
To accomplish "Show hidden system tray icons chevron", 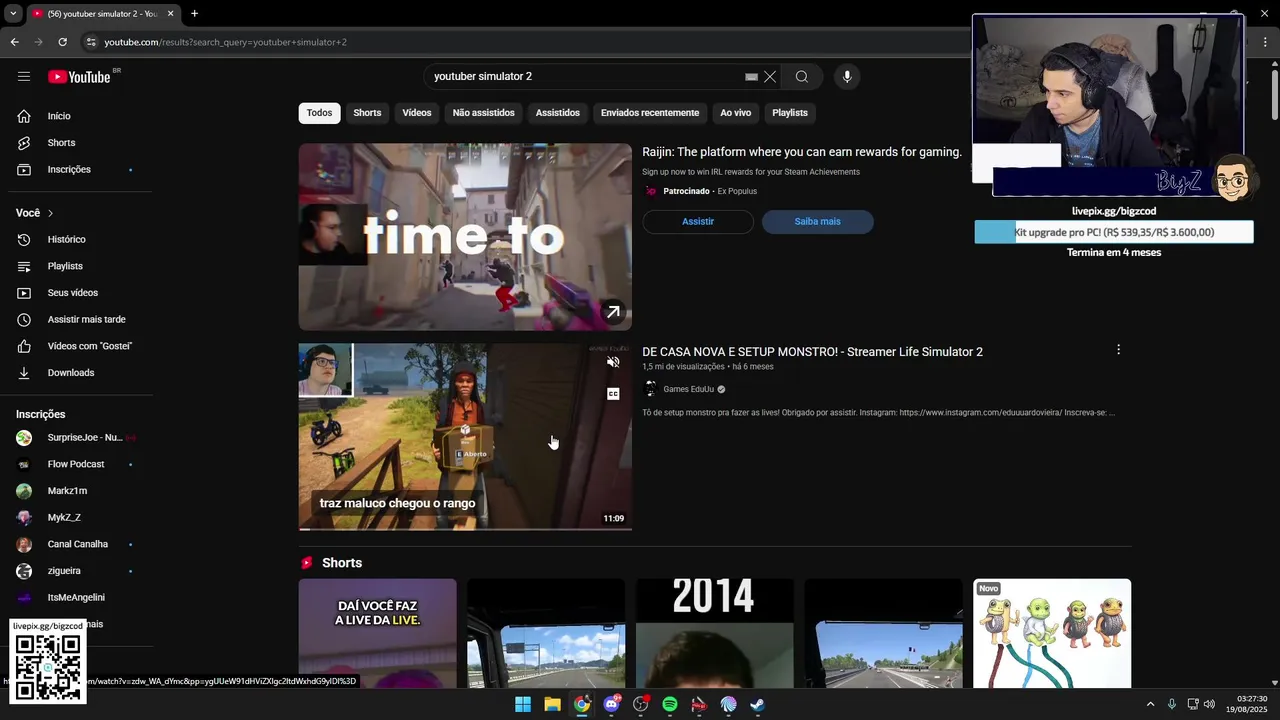I will [1150, 704].
